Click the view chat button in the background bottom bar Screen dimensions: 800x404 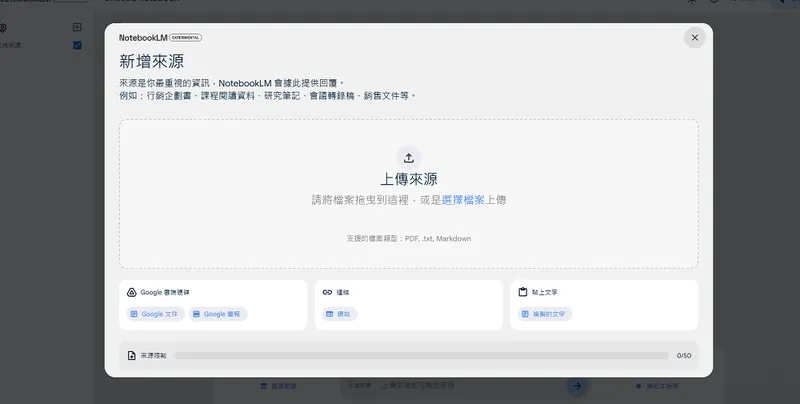278,386
